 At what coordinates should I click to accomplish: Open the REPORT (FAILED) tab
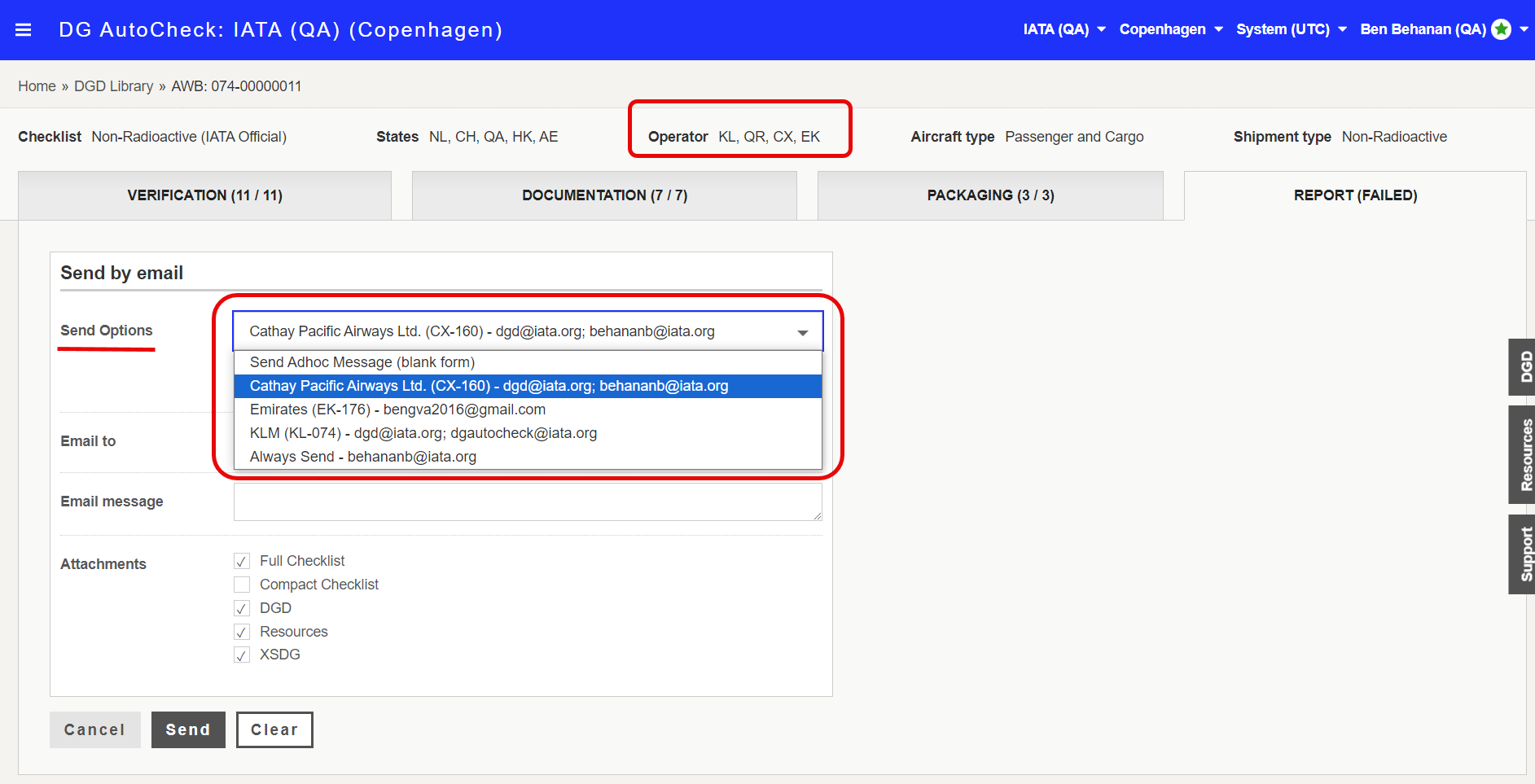pos(1355,195)
